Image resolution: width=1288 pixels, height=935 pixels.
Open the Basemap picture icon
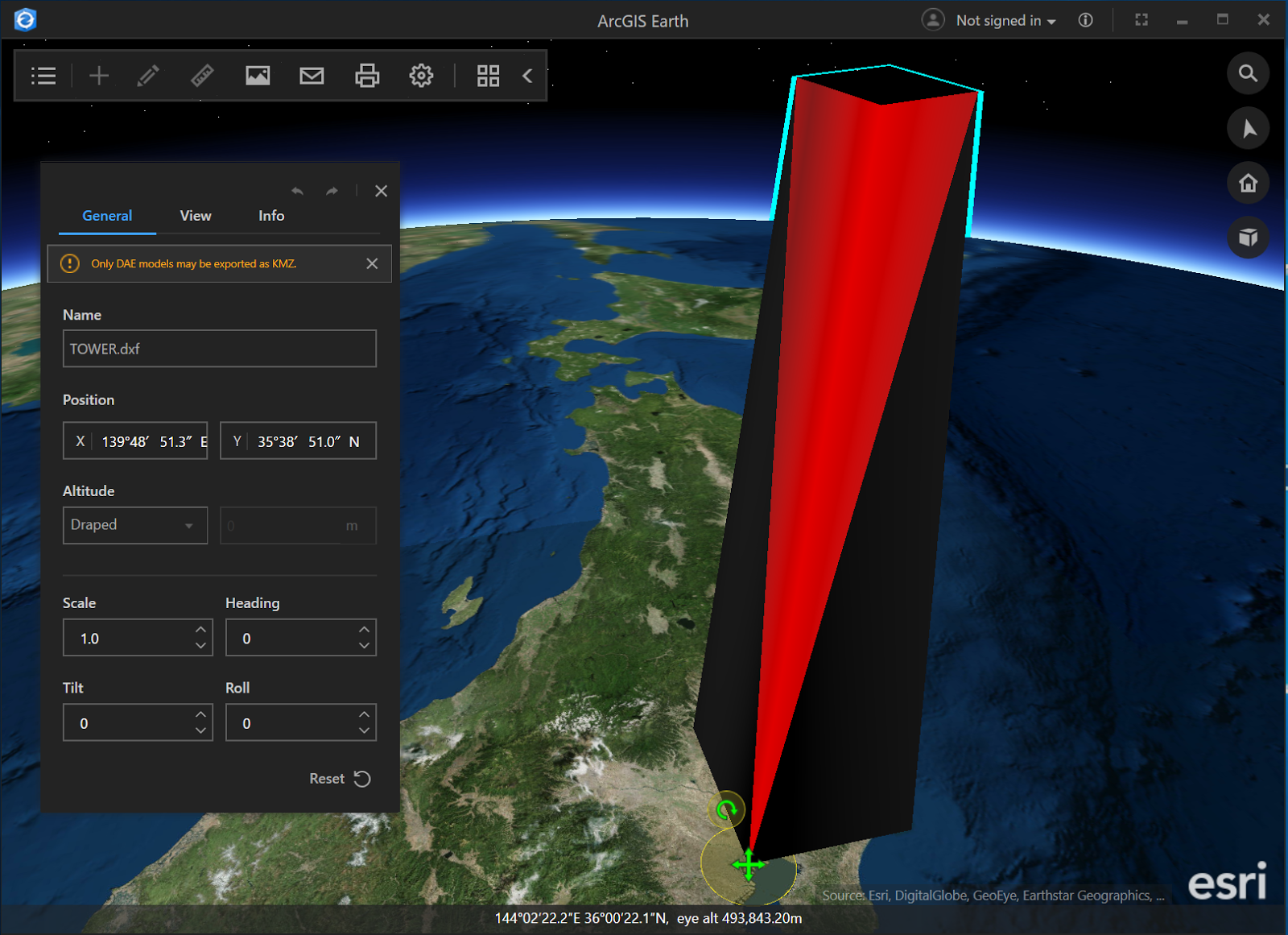coord(258,76)
